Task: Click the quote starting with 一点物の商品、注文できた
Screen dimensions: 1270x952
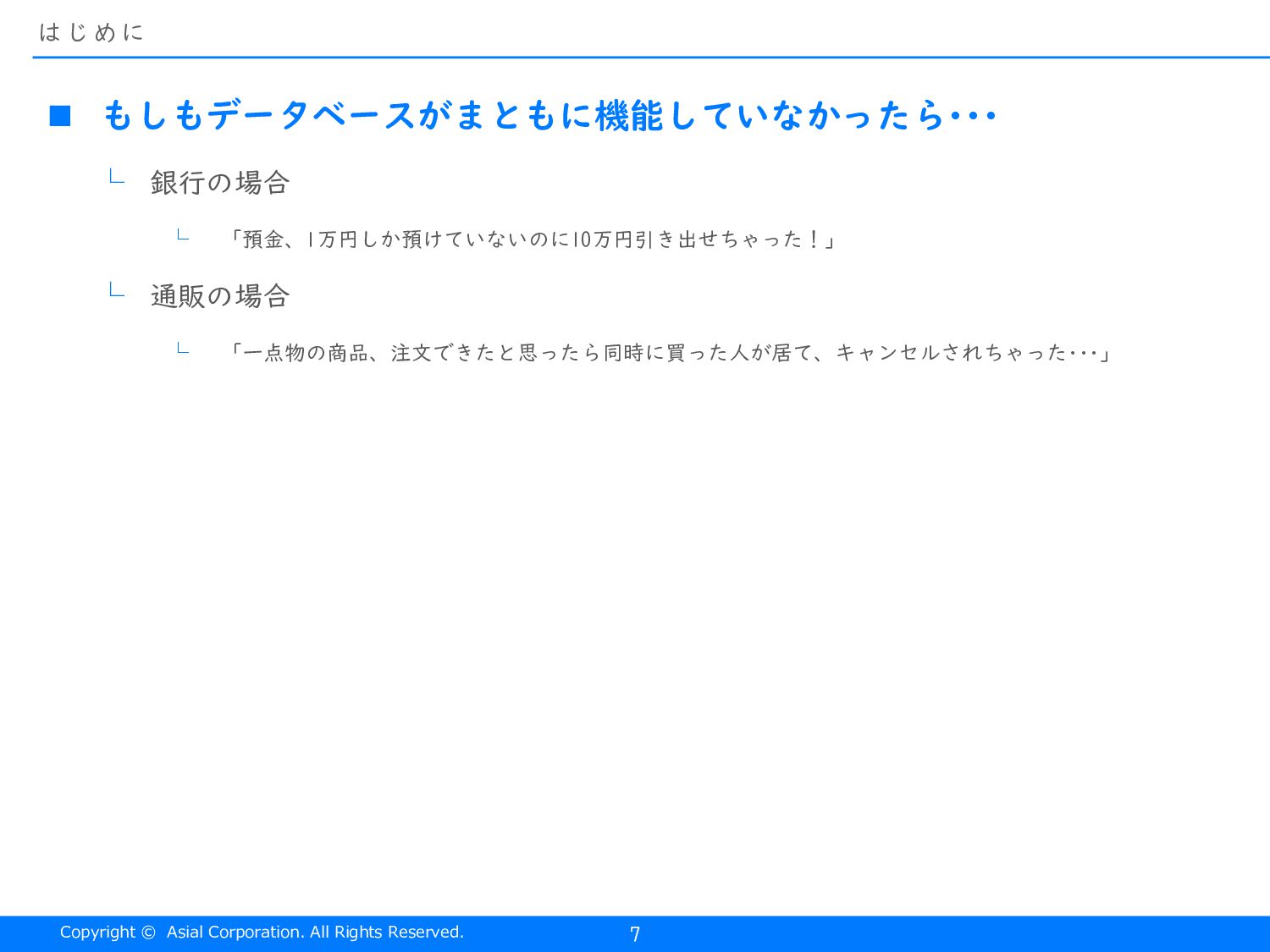Action: tap(669, 352)
